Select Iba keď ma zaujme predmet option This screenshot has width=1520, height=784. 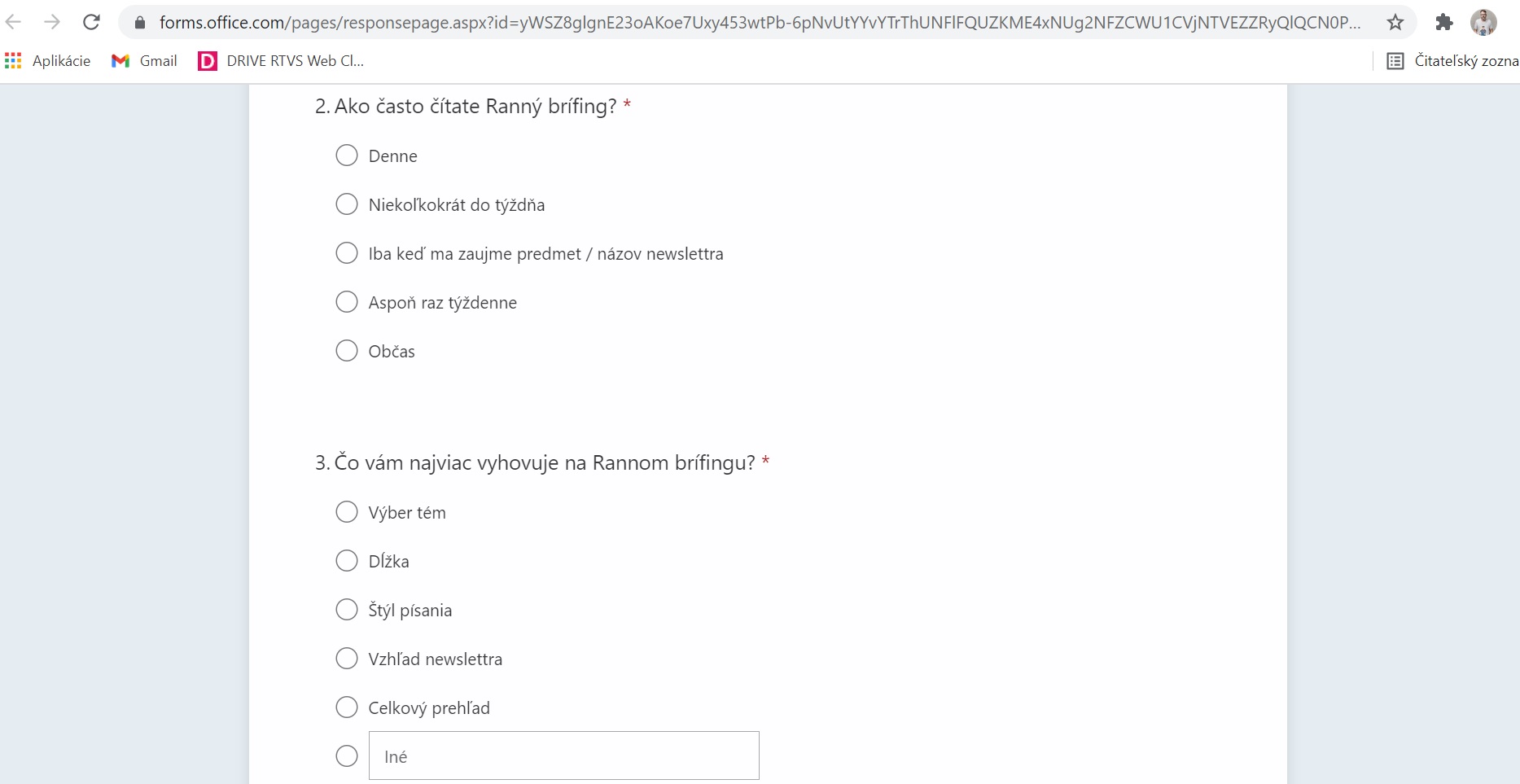click(x=347, y=253)
